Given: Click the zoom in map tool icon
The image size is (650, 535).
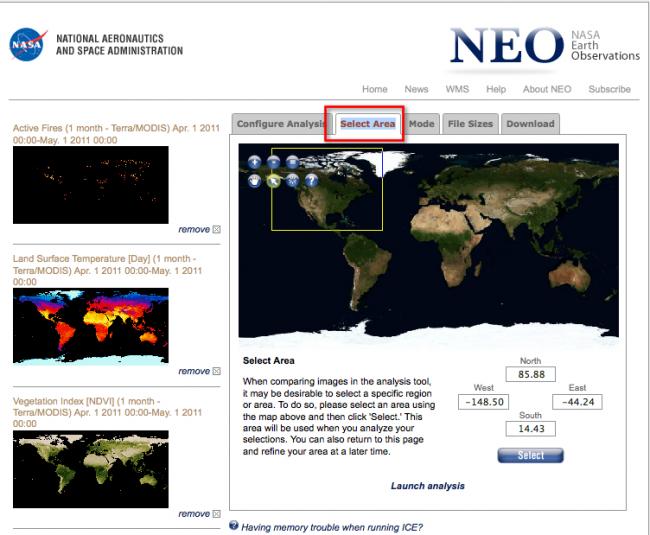Looking at the screenshot, I should coord(255,161).
